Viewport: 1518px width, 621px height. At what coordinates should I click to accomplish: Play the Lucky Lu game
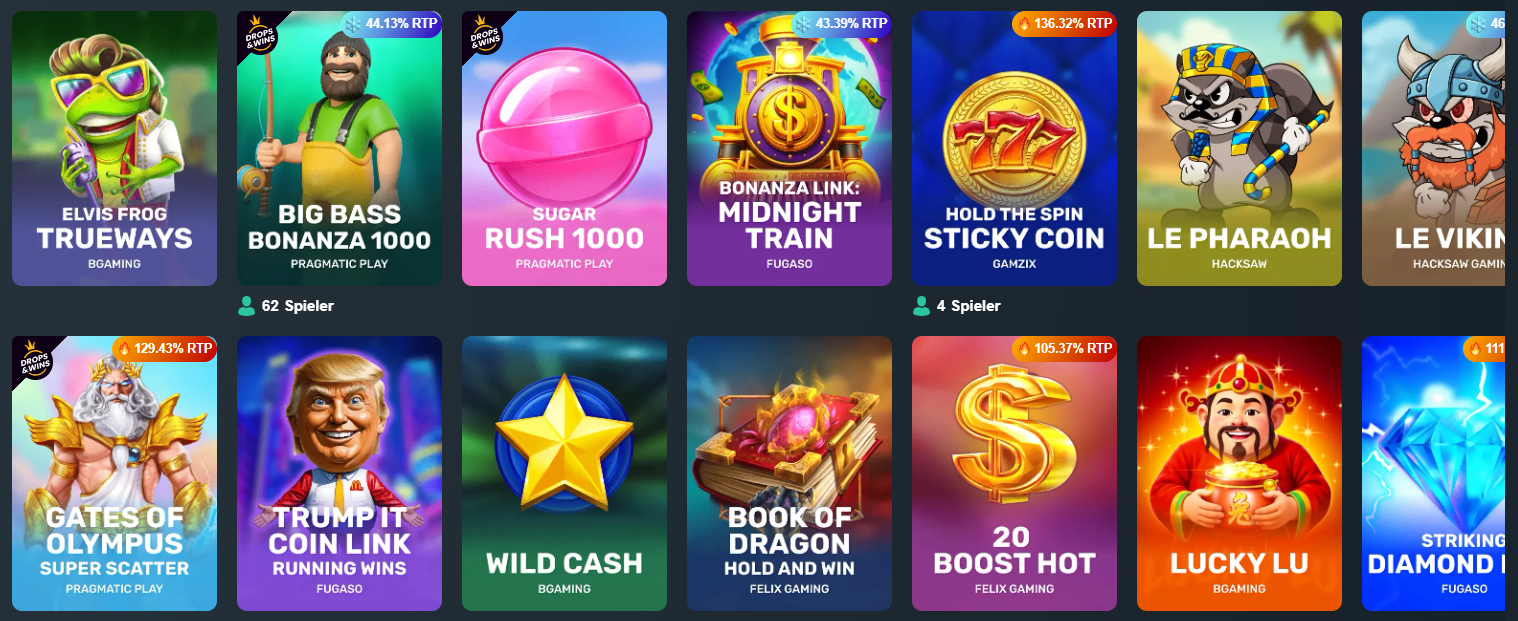point(1239,473)
